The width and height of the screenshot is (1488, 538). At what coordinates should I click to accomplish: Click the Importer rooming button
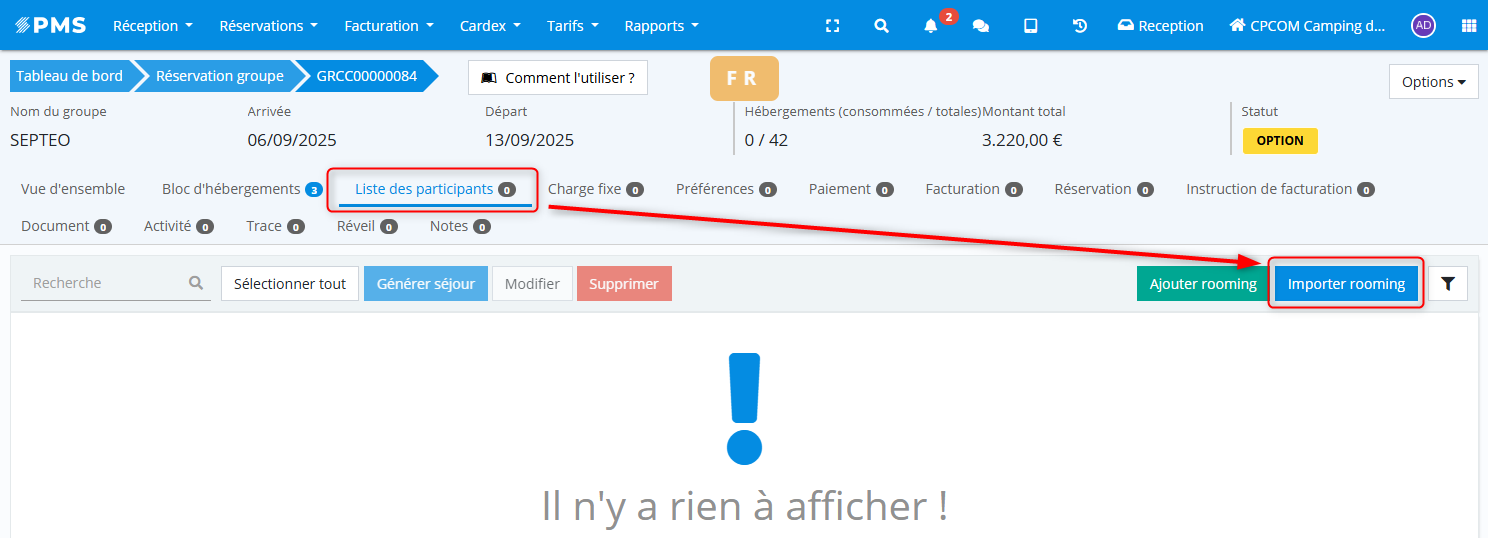1346,284
